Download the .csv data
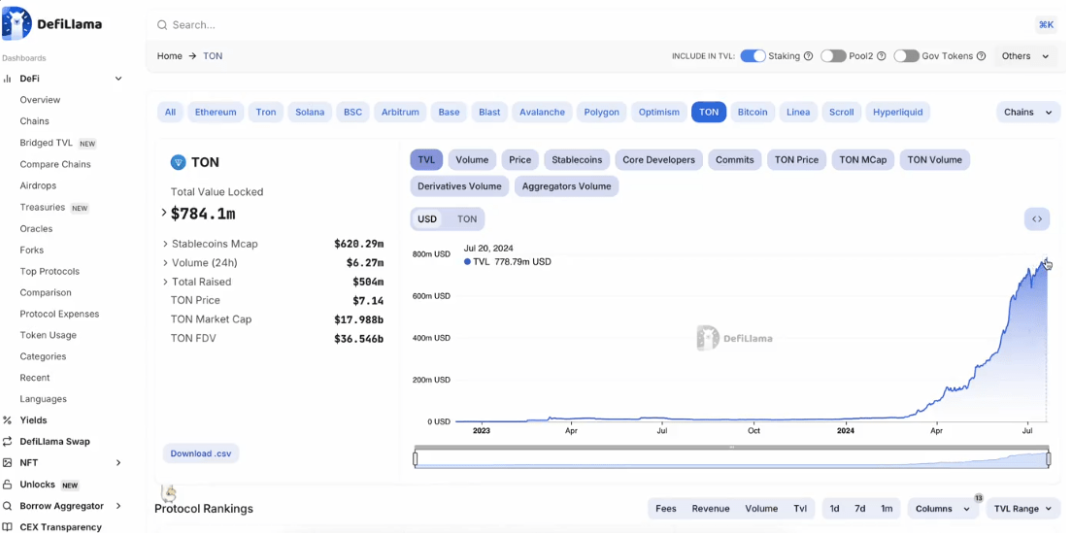The width and height of the screenshot is (1066, 533). pos(201,453)
